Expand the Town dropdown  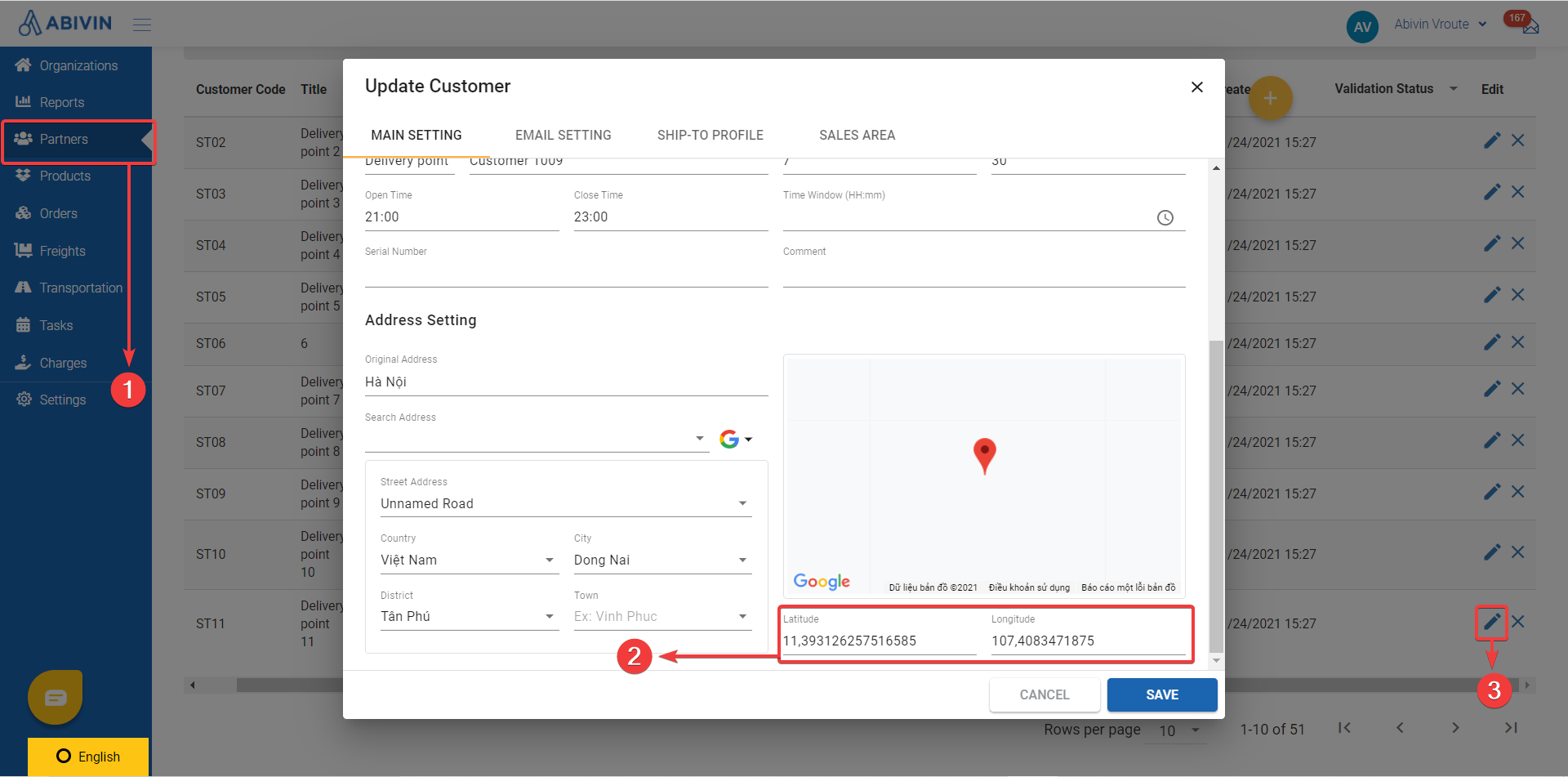(x=742, y=616)
